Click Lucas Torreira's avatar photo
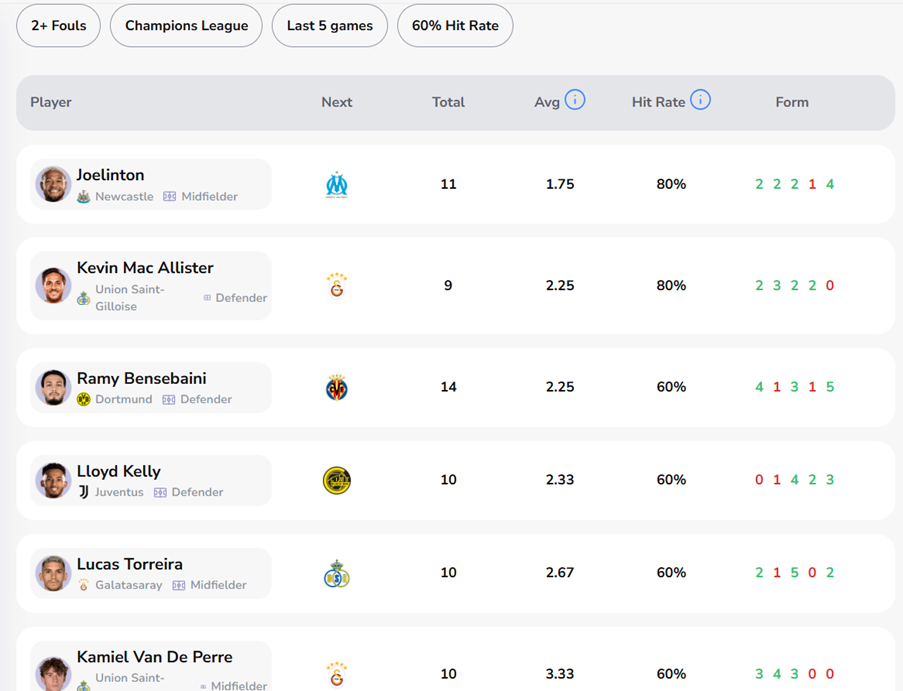903x691 pixels. point(53,573)
